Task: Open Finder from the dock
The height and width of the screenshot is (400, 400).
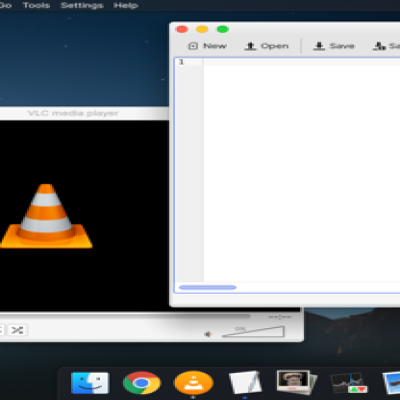Action: 90,383
